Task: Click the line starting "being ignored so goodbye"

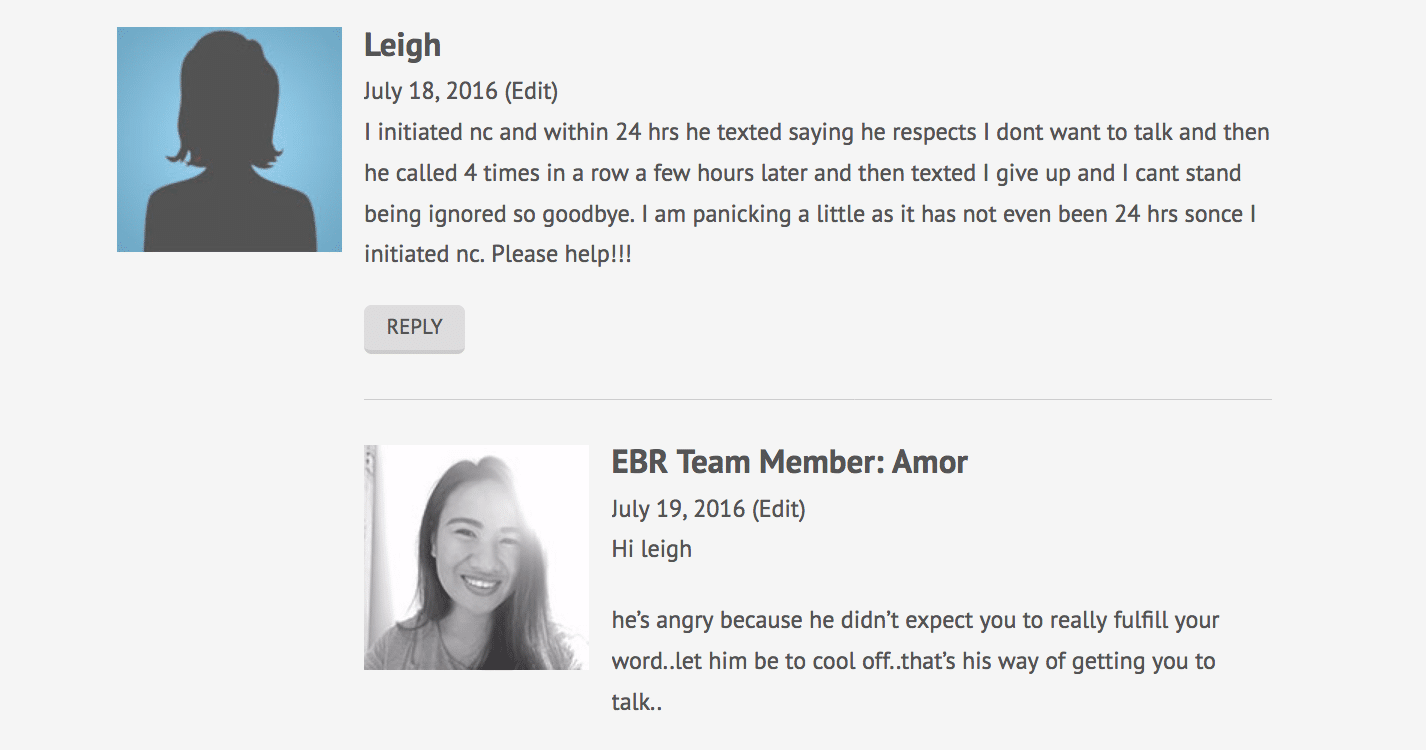Action: coord(809,214)
